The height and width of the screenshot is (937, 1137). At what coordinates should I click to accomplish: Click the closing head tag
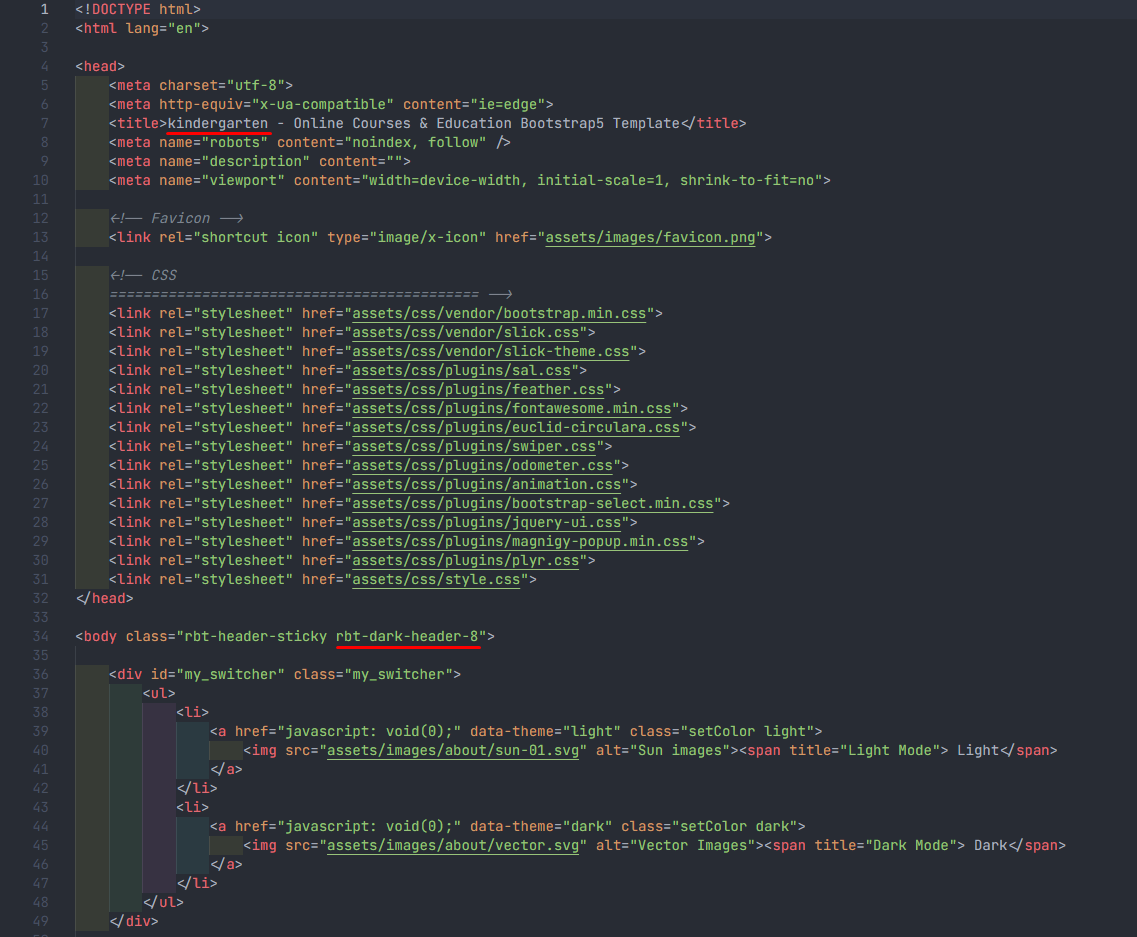tap(104, 598)
